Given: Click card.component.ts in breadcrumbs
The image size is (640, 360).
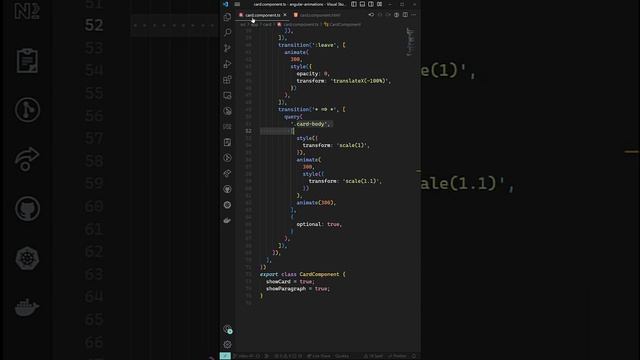Looking at the screenshot, I should pyautogui.click(x=301, y=24).
